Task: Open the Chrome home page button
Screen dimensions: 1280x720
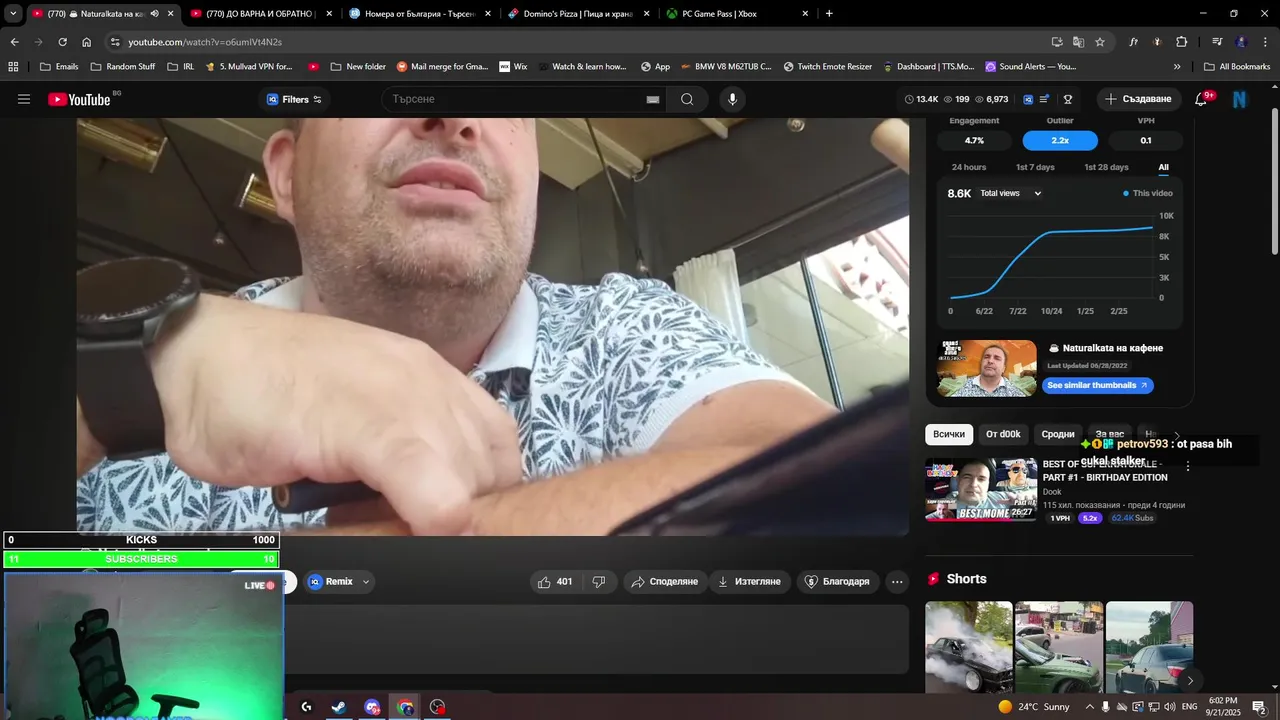Action: click(87, 42)
